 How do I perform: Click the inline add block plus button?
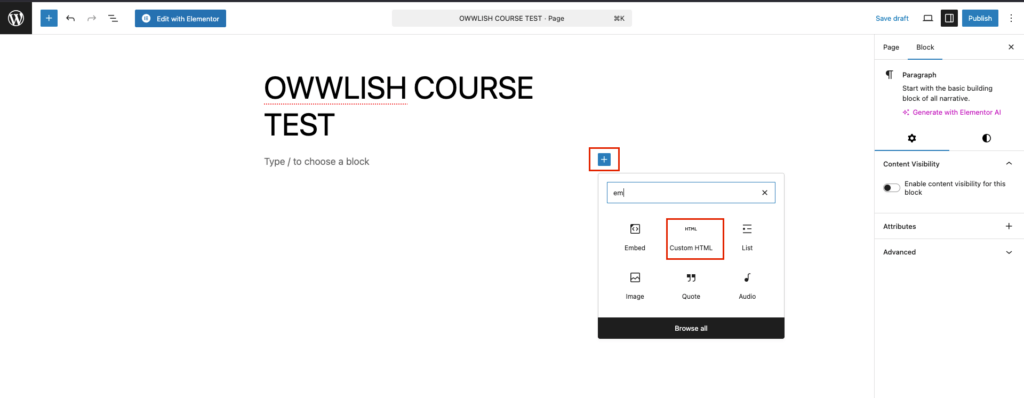pos(604,159)
